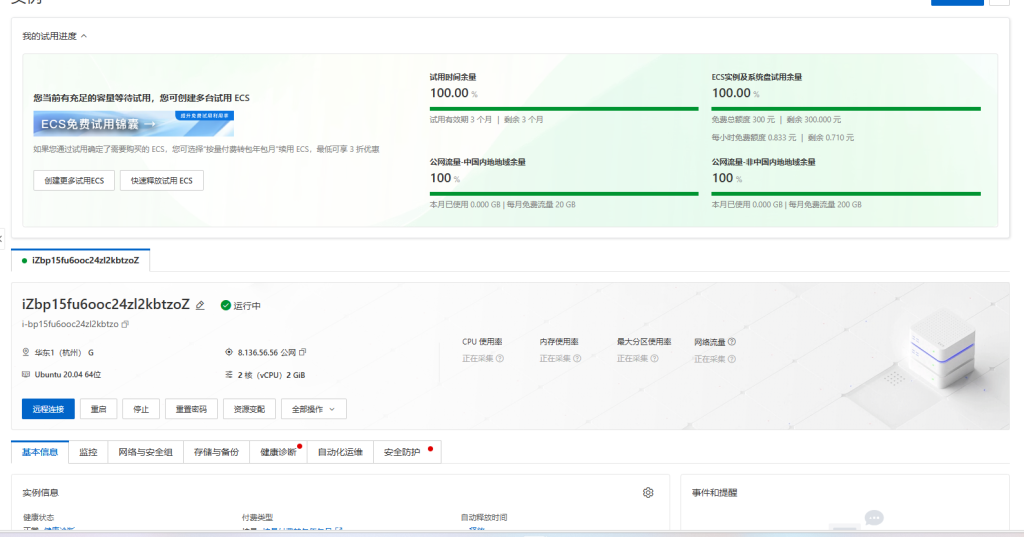
Task: Click the 试用时间余量 progress bar
Action: click(x=563, y=108)
